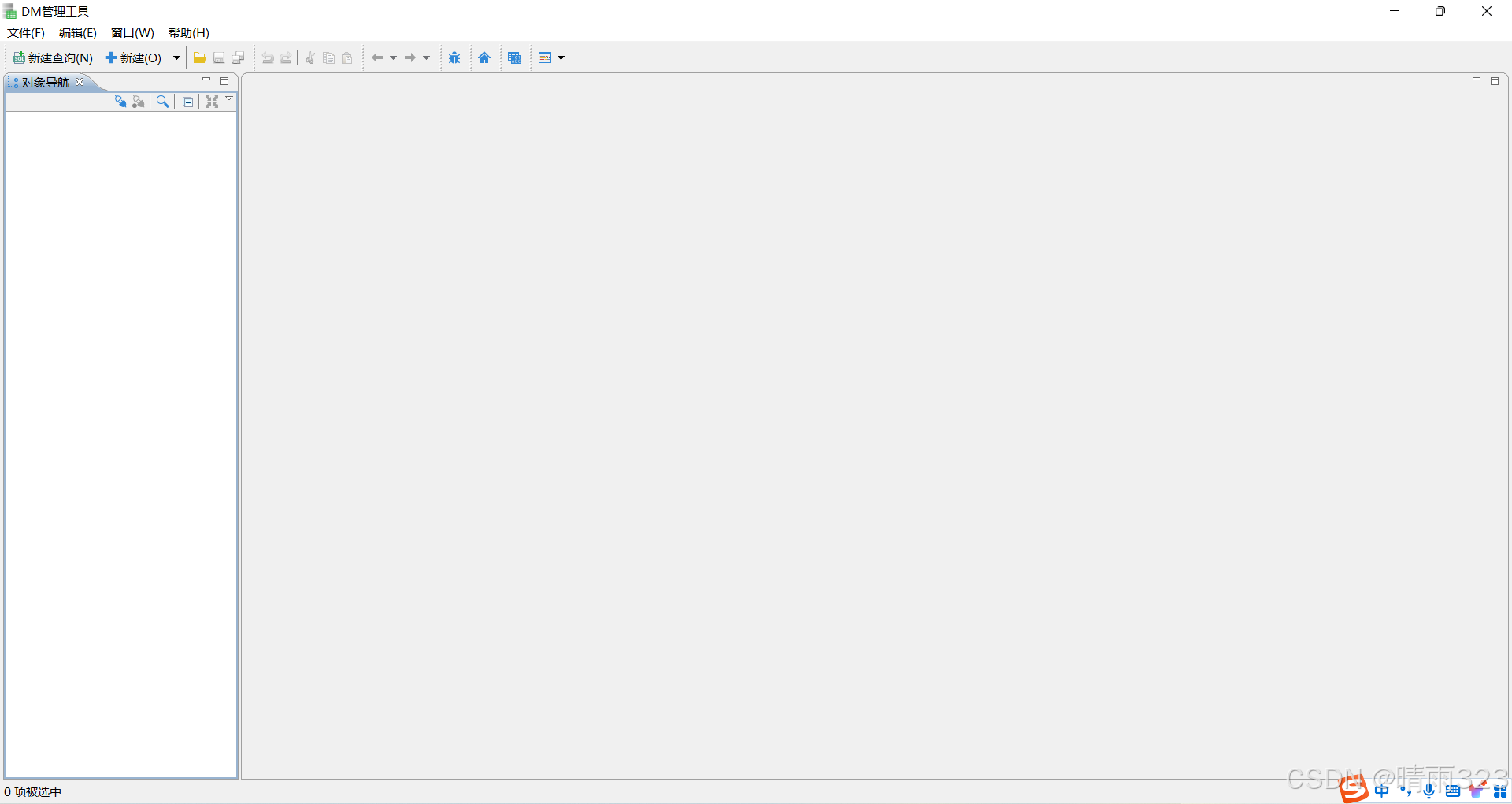Click the input method skin shirt icon
This screenshot has height=804, width=1512.
(1477, 791)
